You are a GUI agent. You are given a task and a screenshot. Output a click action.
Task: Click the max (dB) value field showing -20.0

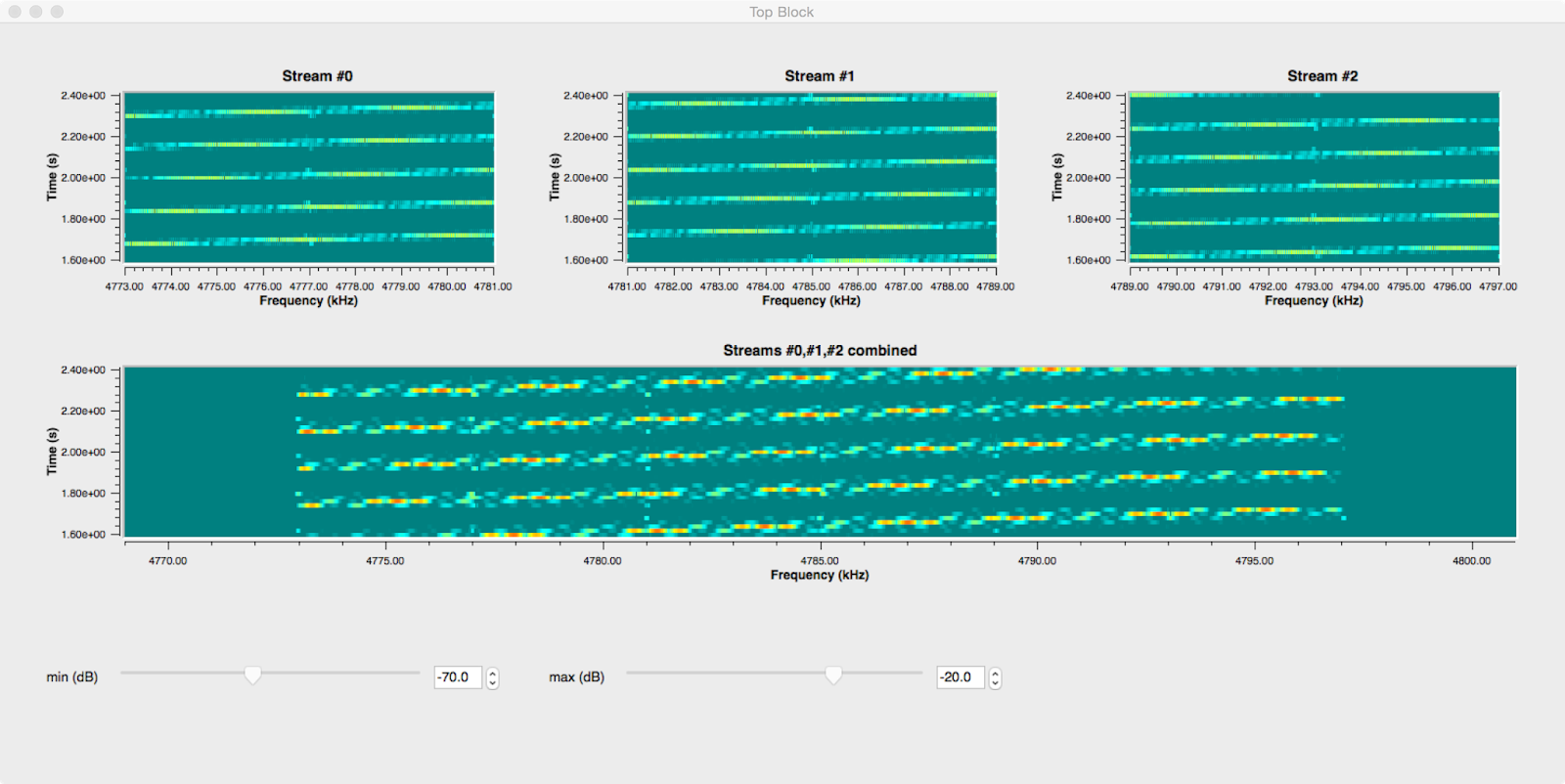[x=961, y=677]
